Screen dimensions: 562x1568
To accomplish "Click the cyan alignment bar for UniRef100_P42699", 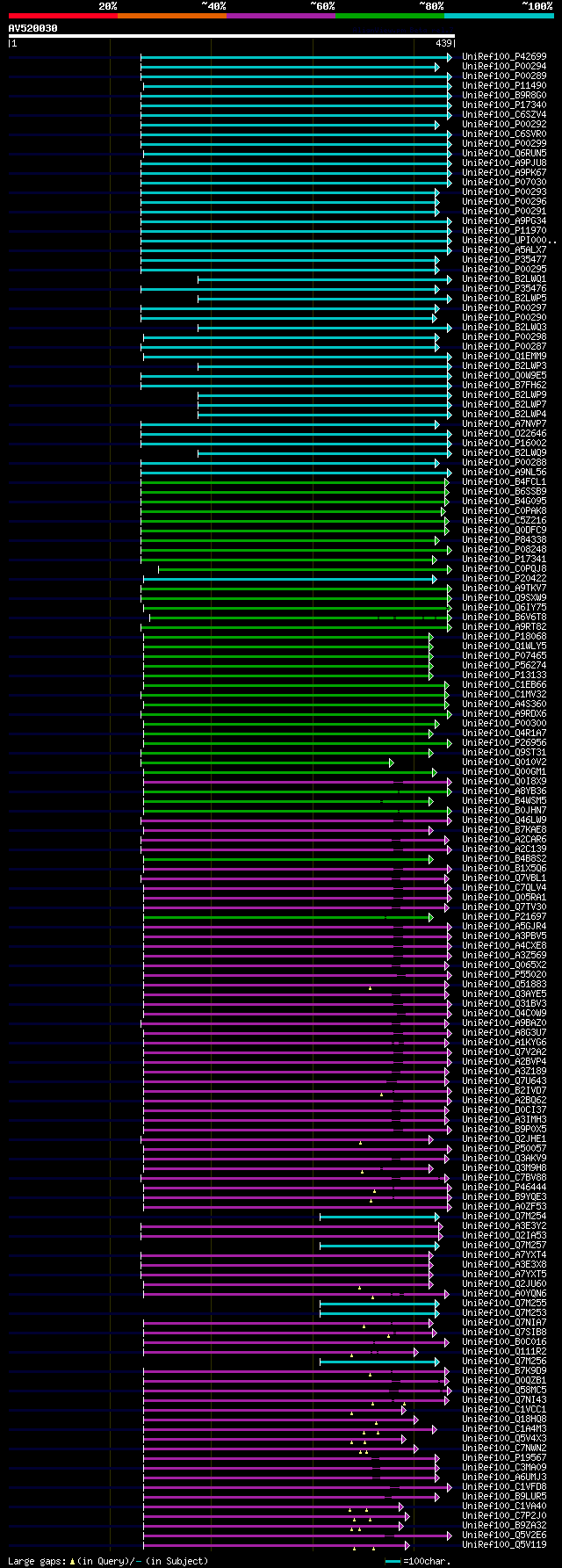I will (x=296, y=57).
